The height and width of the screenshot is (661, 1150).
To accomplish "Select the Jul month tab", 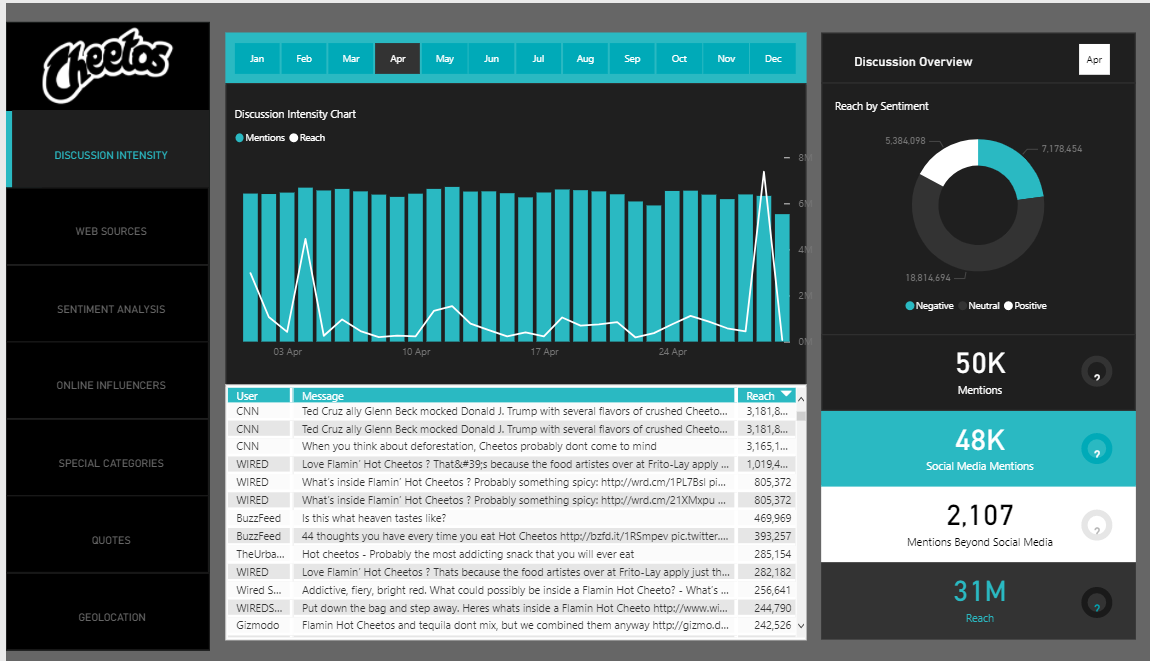I will click(x=538, y=59).
